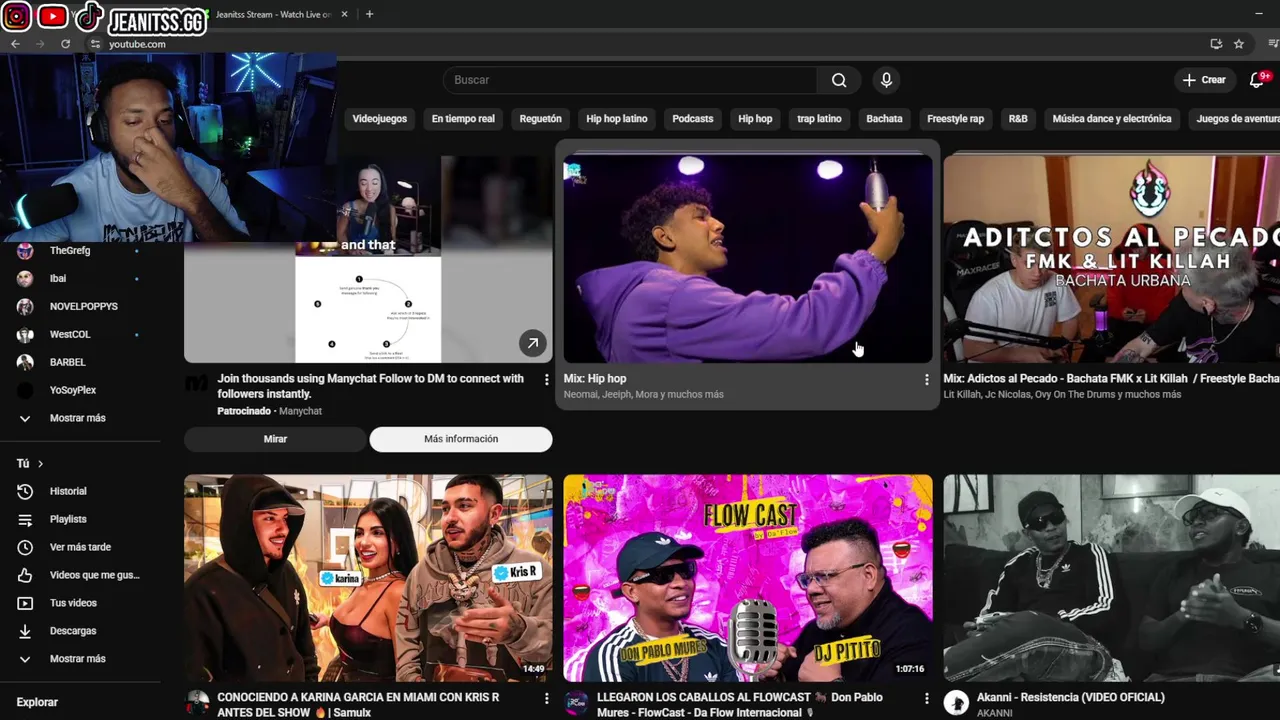Open Mix Hip hop options menu
Image resolution: width=1280 pixels, height=720 pixels.
[x=926, y=380]
